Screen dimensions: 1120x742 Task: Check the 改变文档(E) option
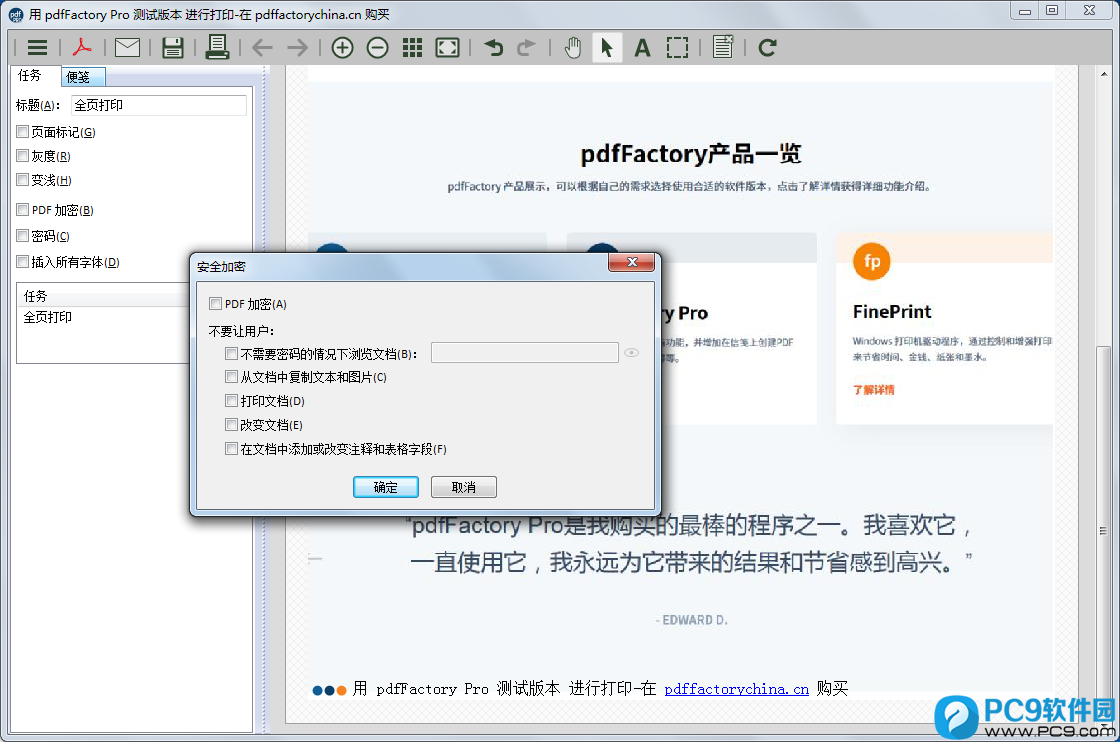[x=231, y=425]
